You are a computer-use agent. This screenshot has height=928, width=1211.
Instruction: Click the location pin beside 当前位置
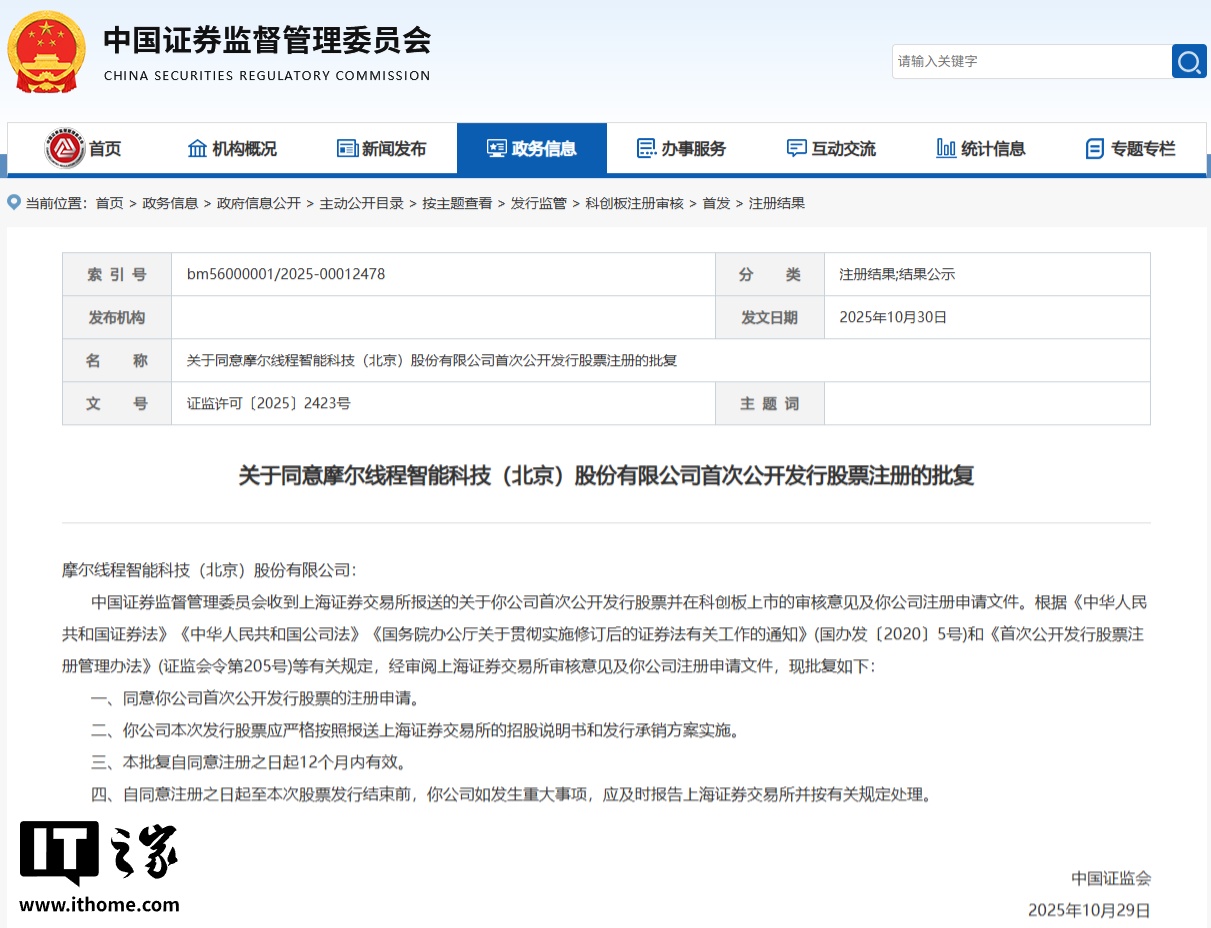coord(13,202)
